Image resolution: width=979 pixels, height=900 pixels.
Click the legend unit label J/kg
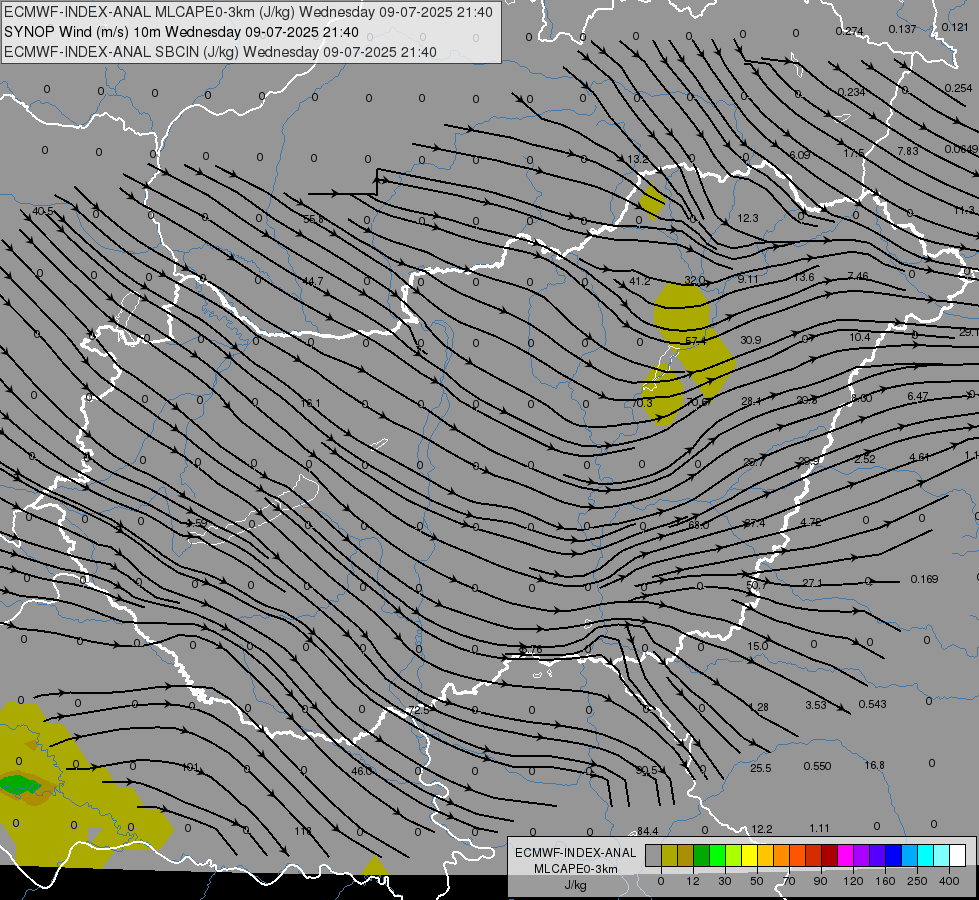pos(575,885)
